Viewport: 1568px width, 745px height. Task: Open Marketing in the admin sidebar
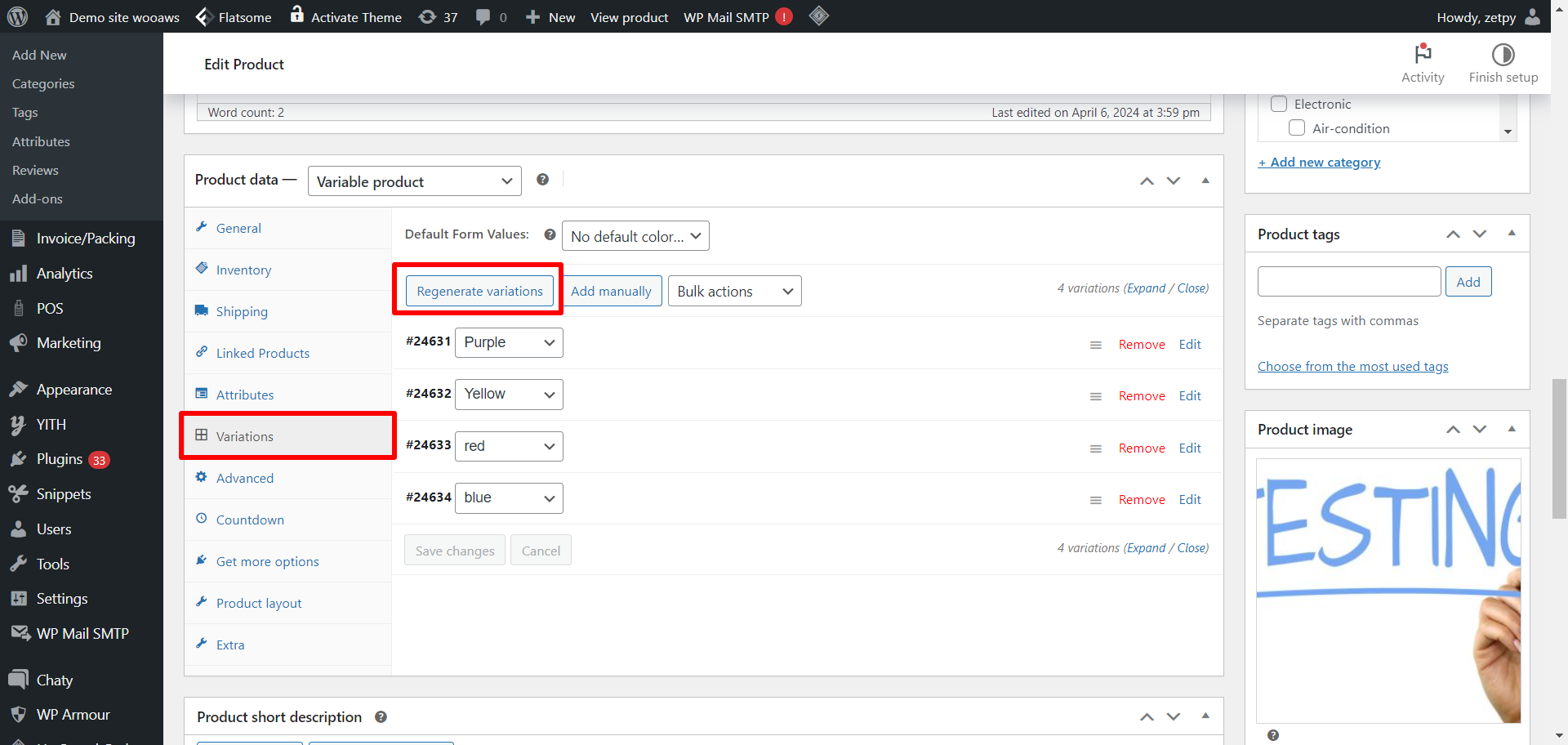click(82, 343)
